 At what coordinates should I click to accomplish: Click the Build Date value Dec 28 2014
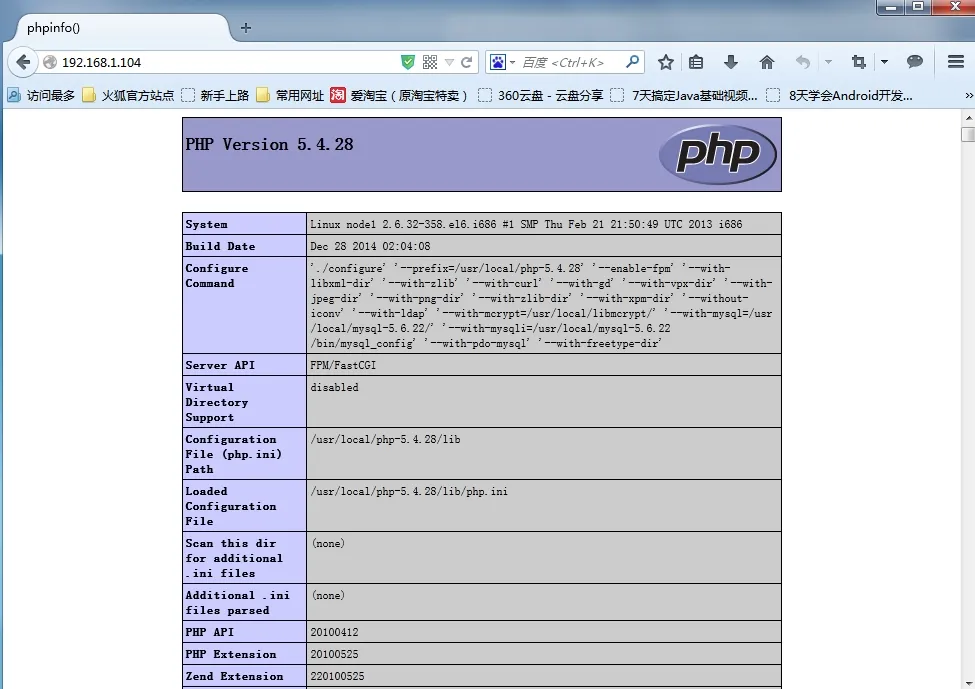click(370, 246)
